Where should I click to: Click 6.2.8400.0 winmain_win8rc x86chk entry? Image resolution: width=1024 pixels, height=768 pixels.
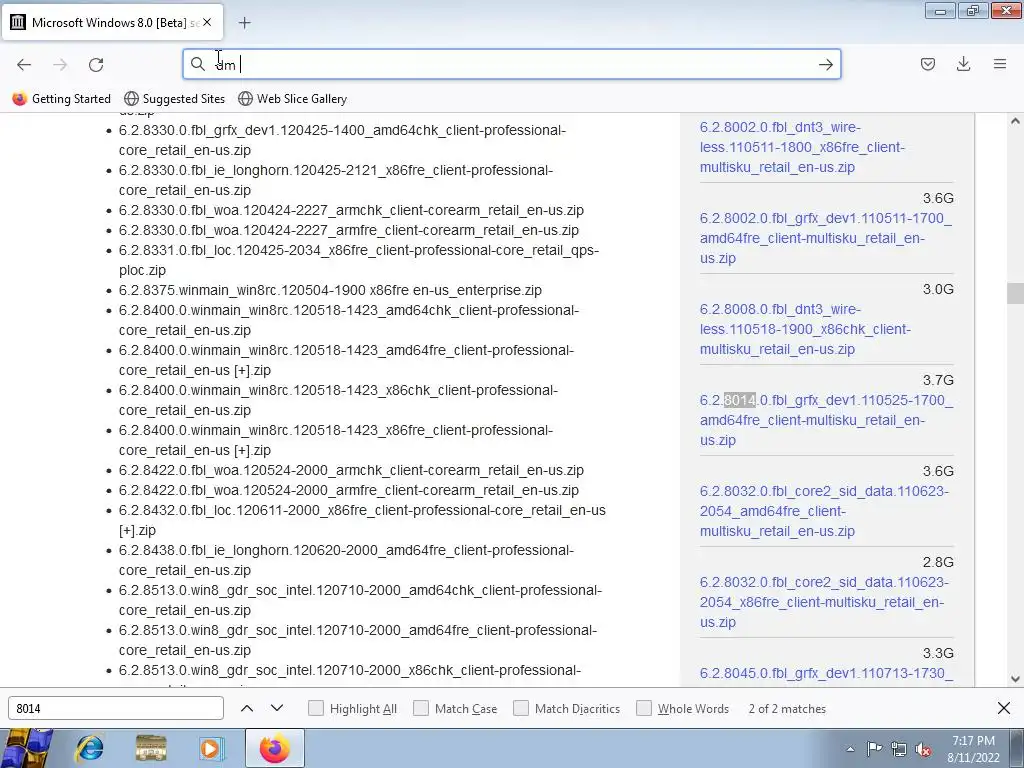pos(338,400)
